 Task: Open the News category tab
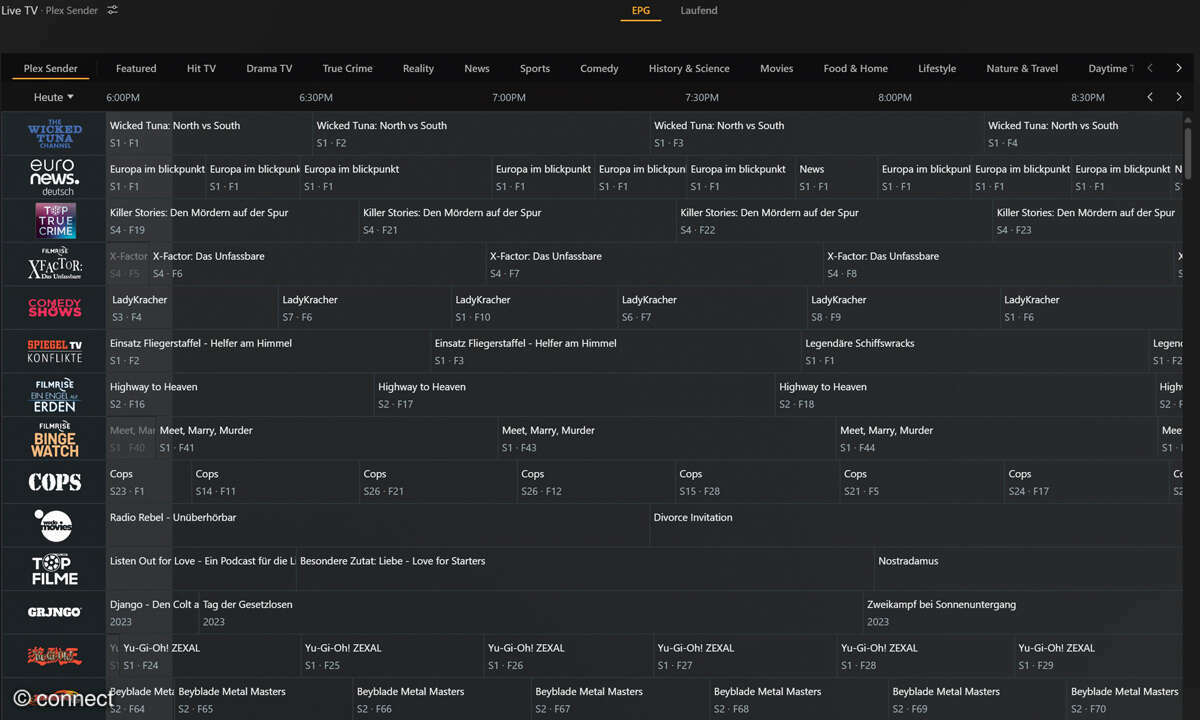[477, 69]
